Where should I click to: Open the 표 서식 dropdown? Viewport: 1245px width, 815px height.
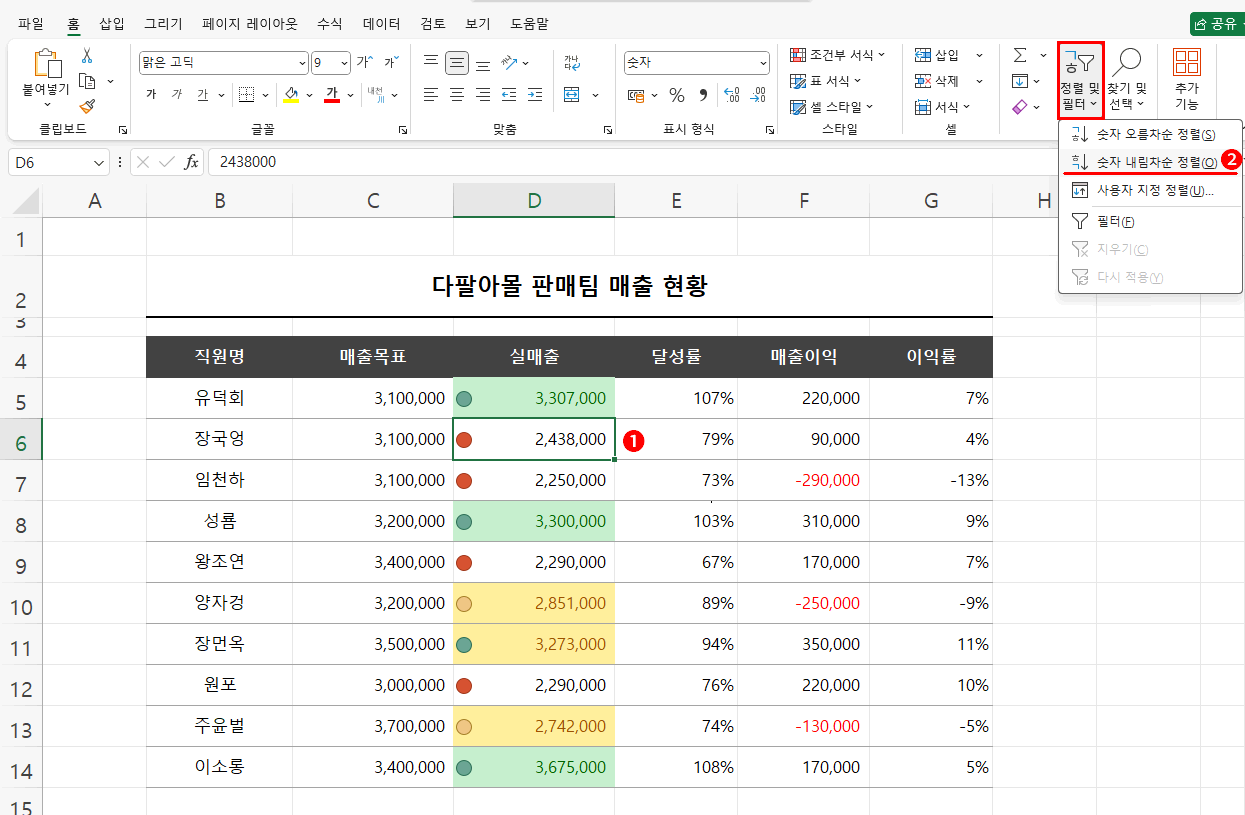coord(826,81)
